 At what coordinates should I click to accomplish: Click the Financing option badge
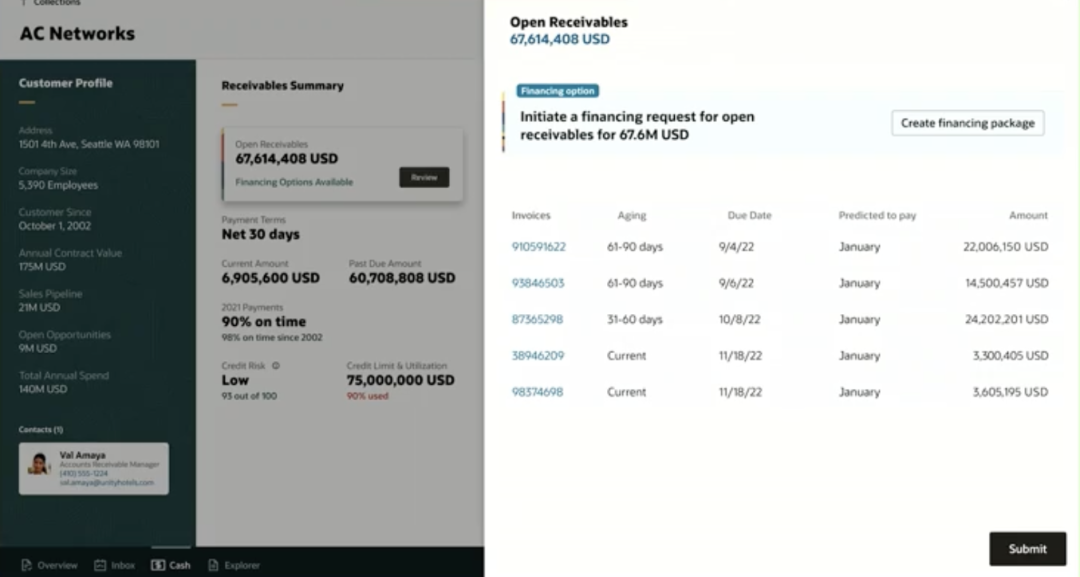coord(557,91)
